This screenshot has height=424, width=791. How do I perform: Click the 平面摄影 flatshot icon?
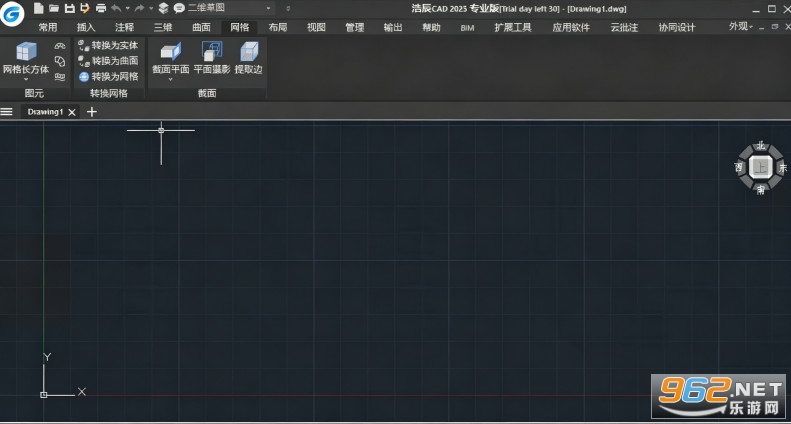[212, 51]
